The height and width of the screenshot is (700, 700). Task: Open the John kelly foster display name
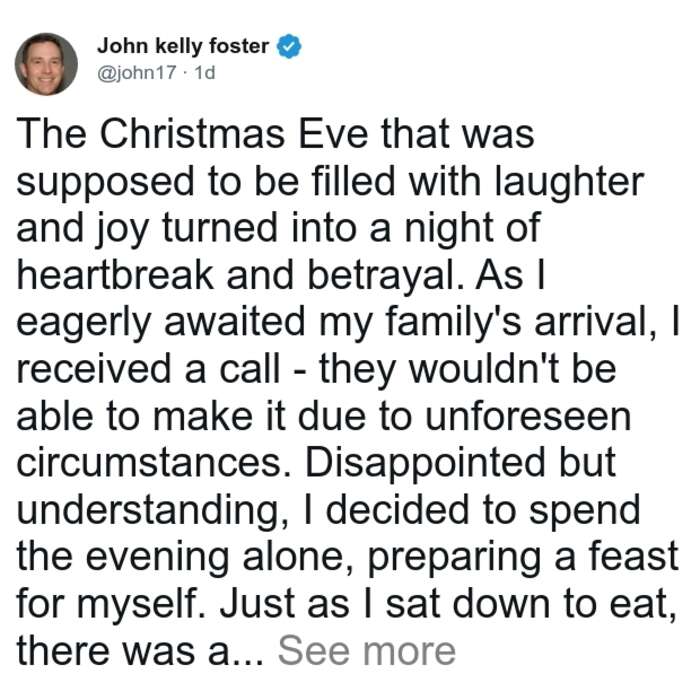point(183,46)
